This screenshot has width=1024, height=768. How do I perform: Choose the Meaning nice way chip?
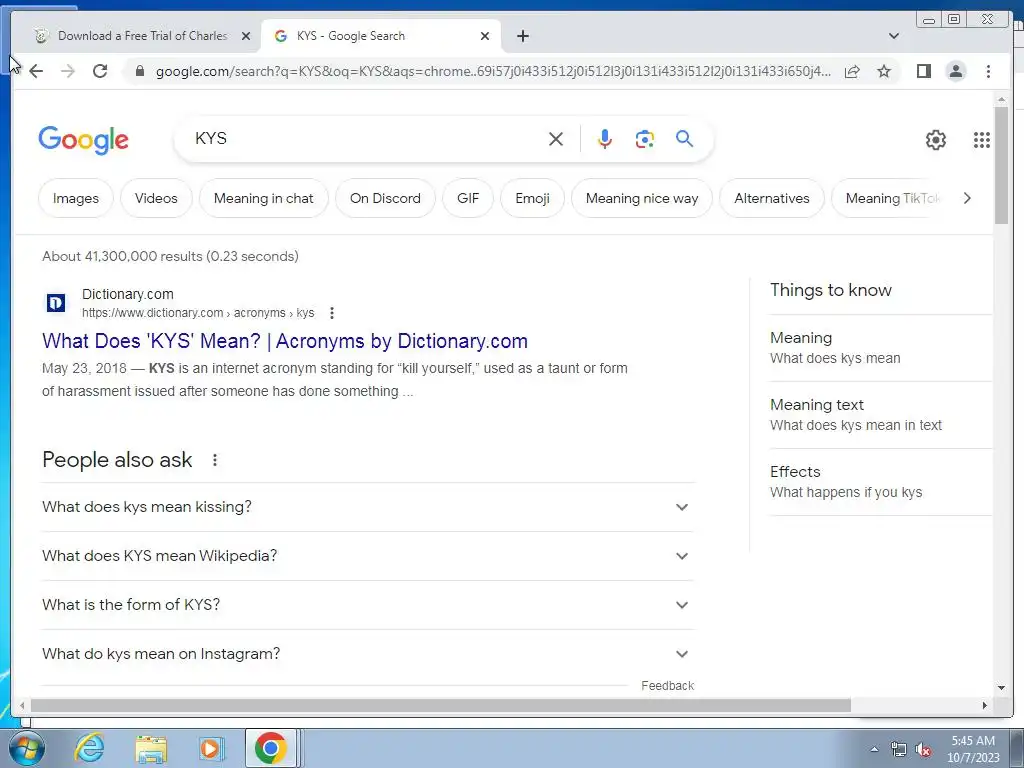point(642,199)
